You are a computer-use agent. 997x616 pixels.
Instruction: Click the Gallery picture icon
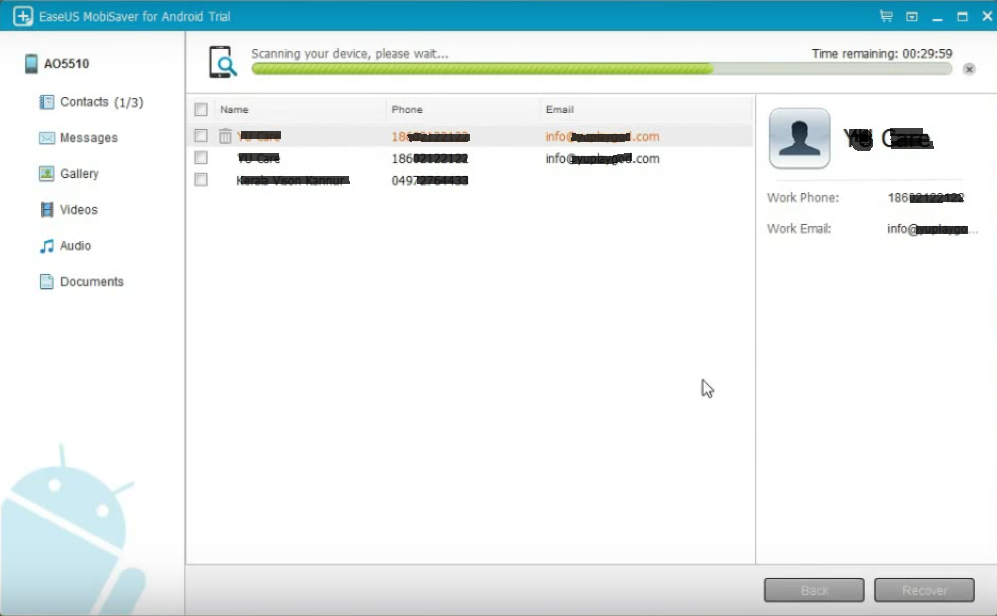pyautogui.click(x=46, y=174)
